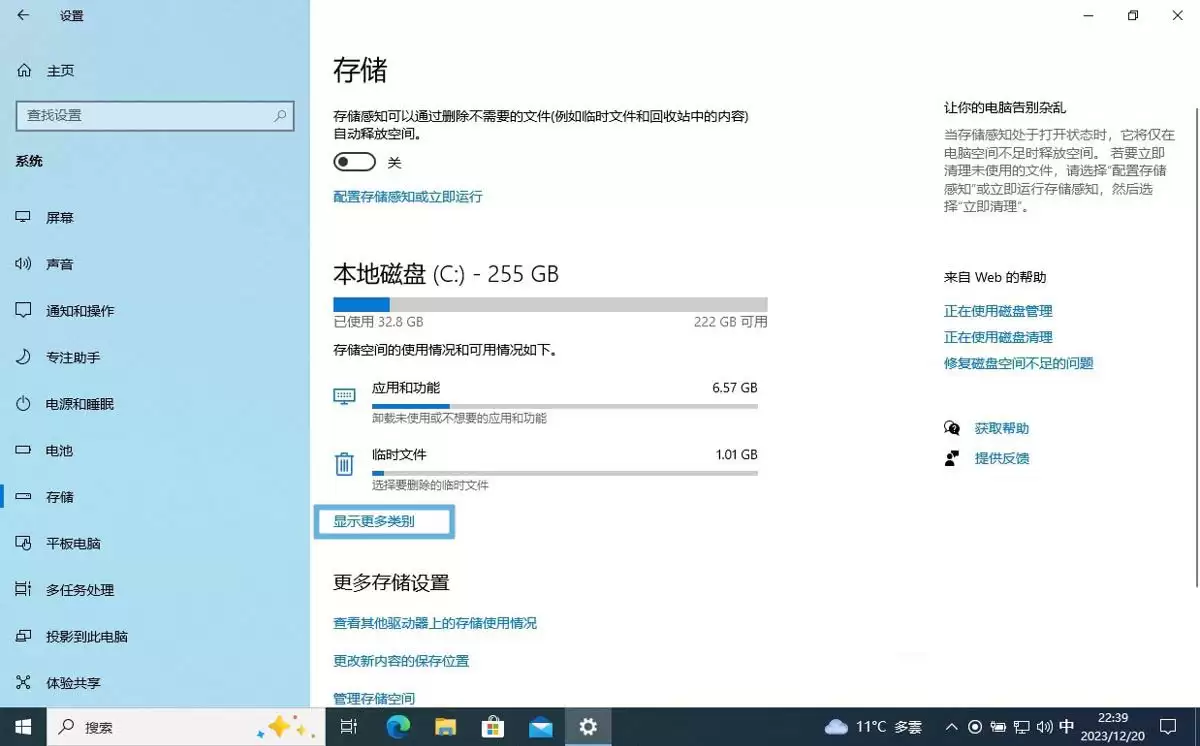Open the notification center icon

coord(1167,727)
